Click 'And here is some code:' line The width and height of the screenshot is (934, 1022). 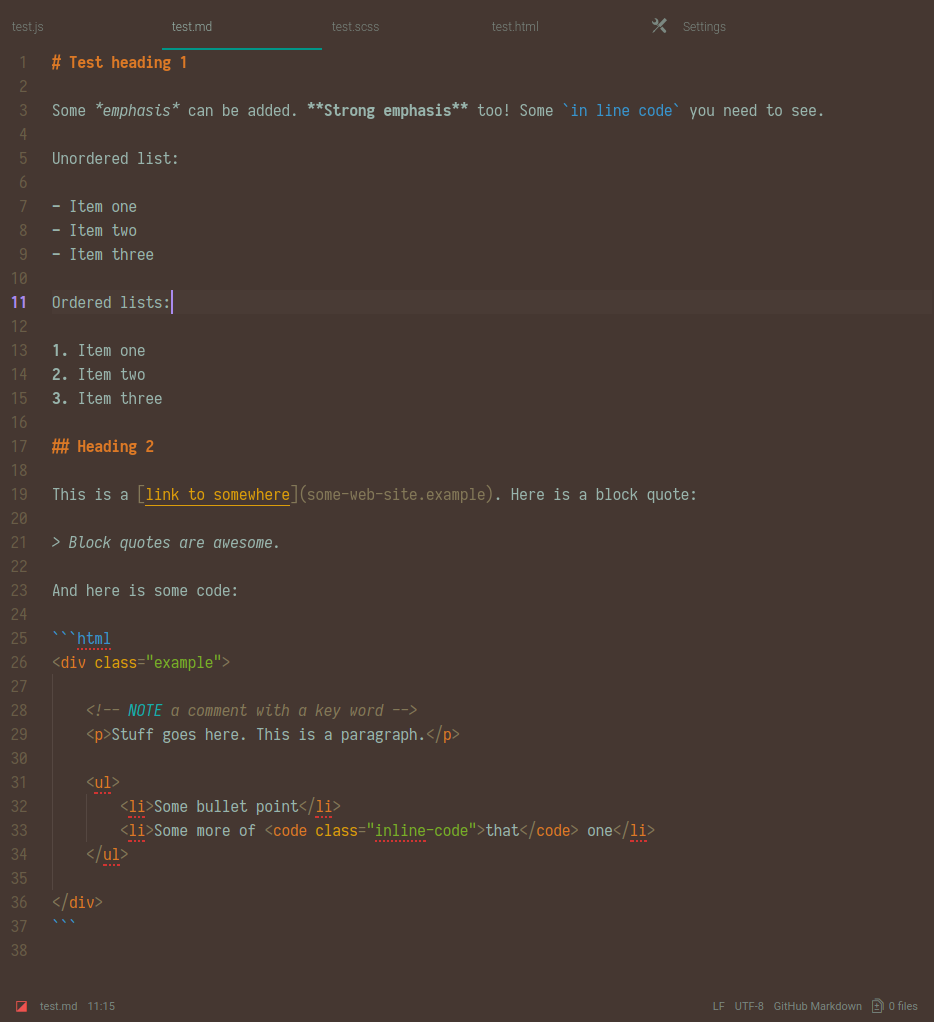[145, 591]
